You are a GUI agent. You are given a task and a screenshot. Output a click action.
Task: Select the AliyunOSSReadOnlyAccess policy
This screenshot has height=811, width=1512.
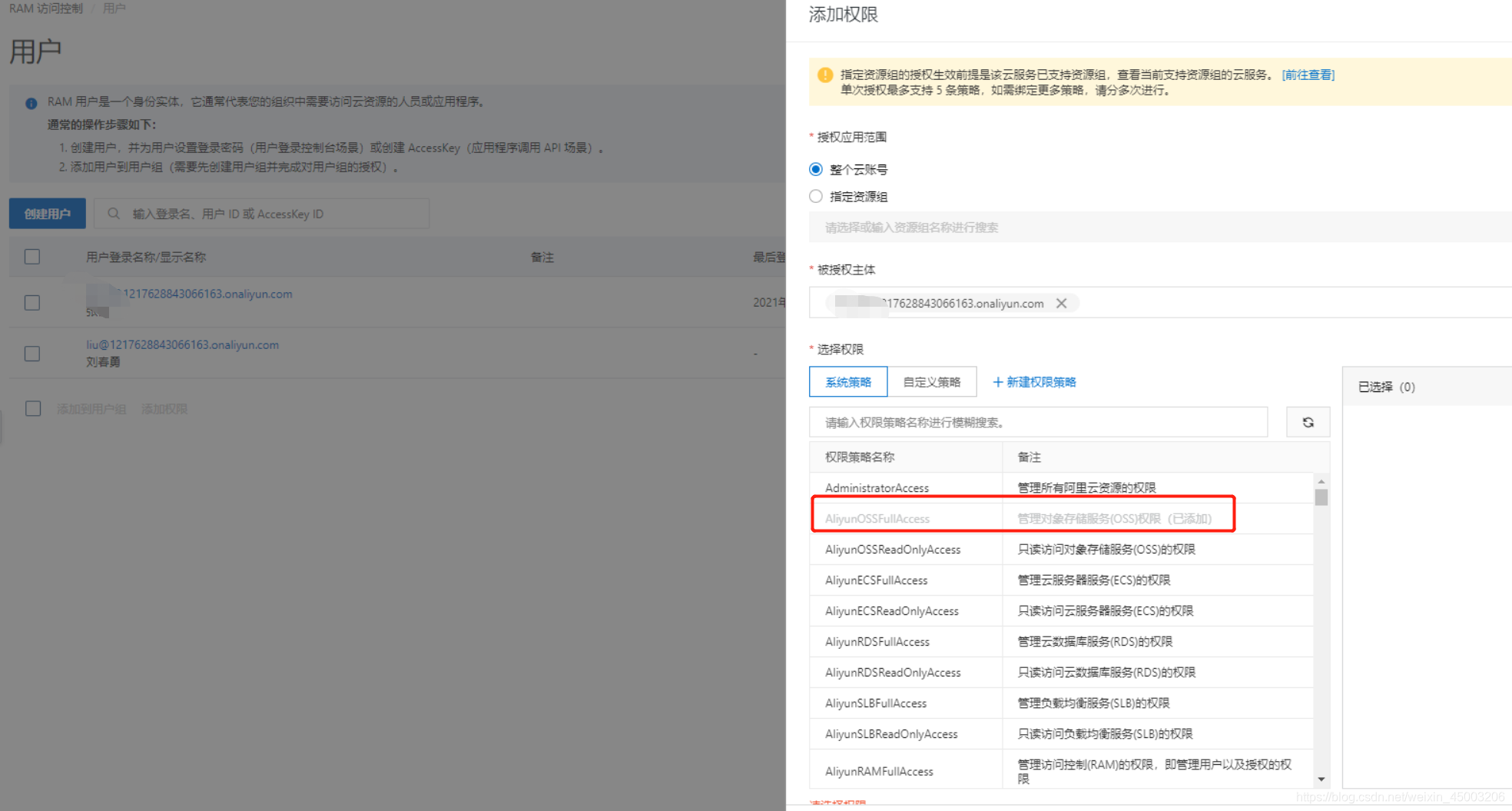[1062, 550]
